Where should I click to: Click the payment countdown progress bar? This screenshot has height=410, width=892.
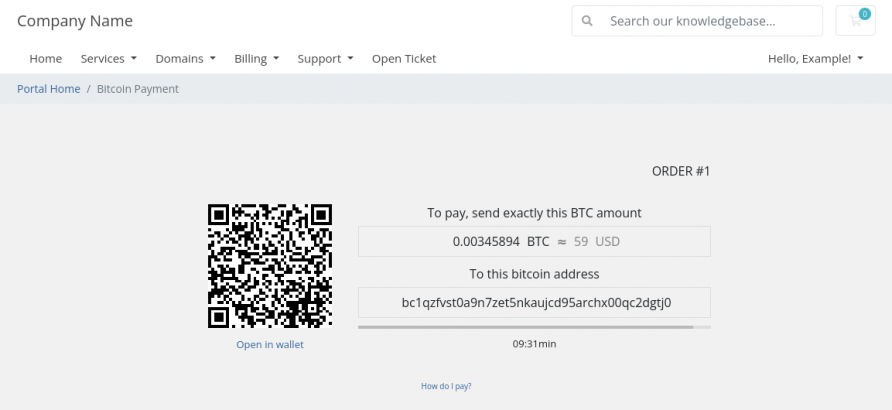534,327
